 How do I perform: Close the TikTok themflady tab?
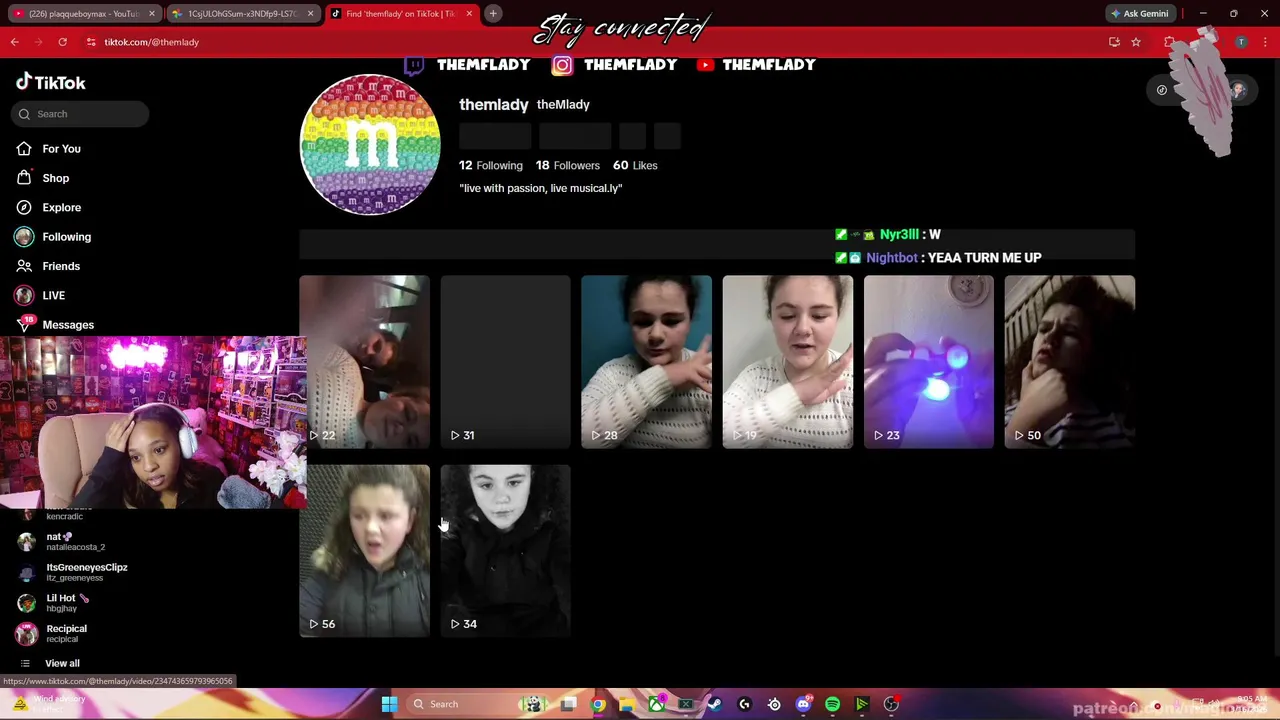469,14
